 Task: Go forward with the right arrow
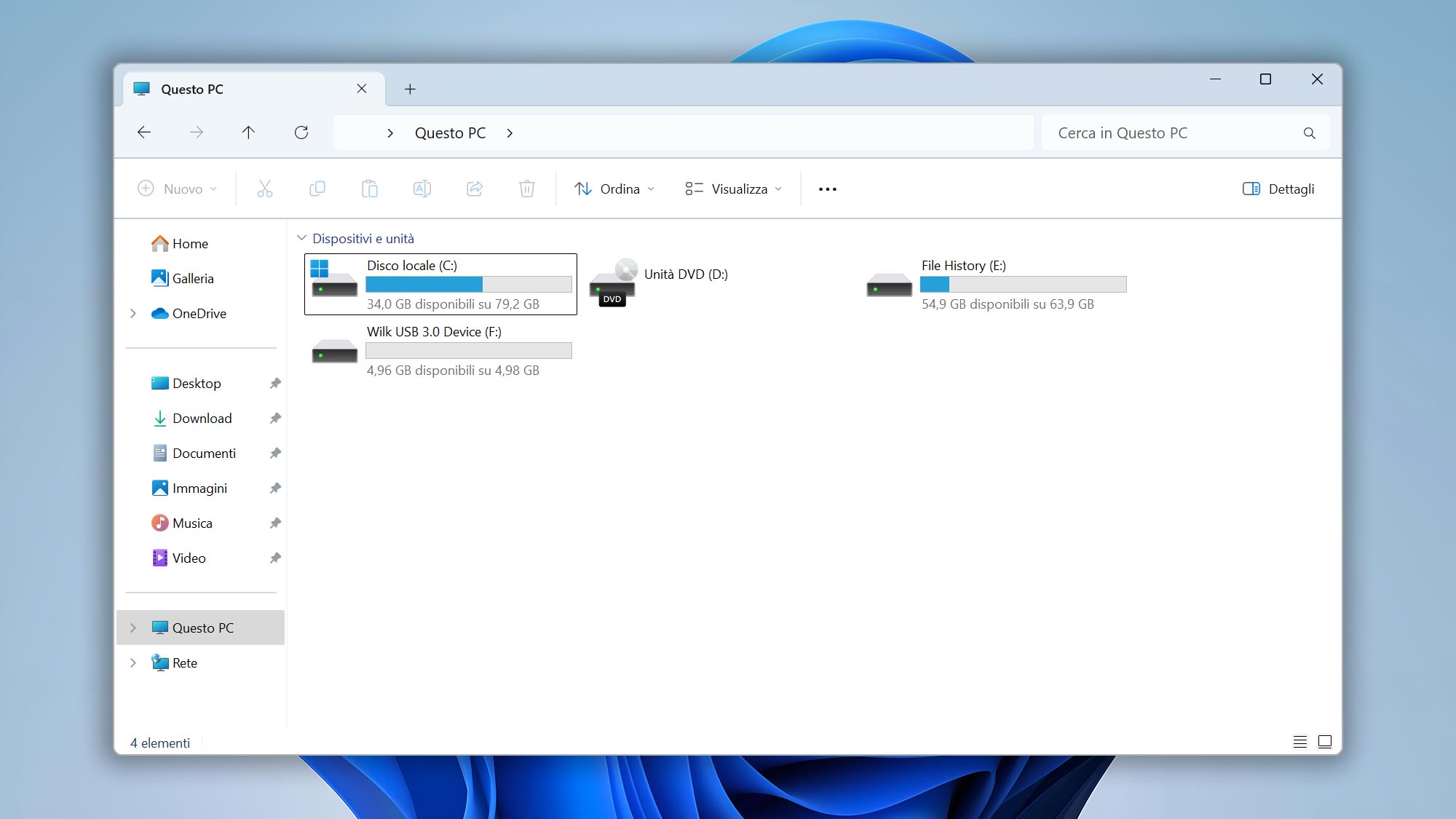click(x=197, y=132)
